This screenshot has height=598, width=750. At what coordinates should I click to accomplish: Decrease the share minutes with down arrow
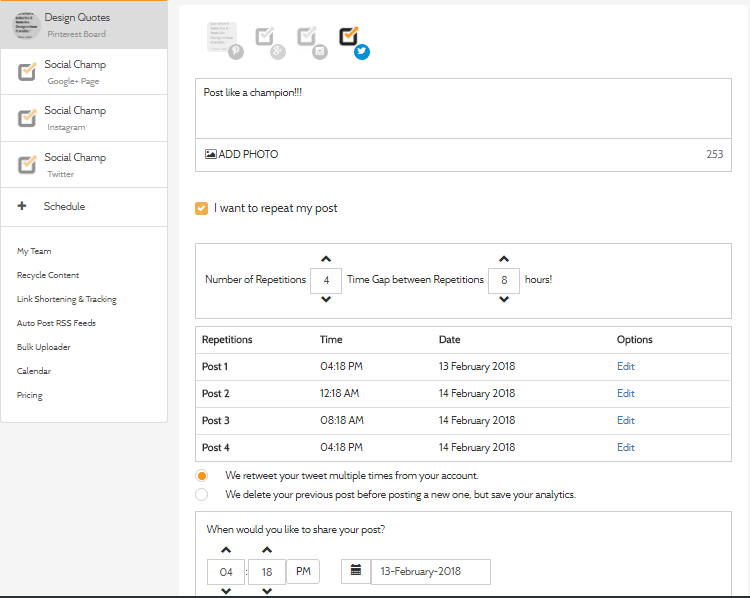click(267, 591)
